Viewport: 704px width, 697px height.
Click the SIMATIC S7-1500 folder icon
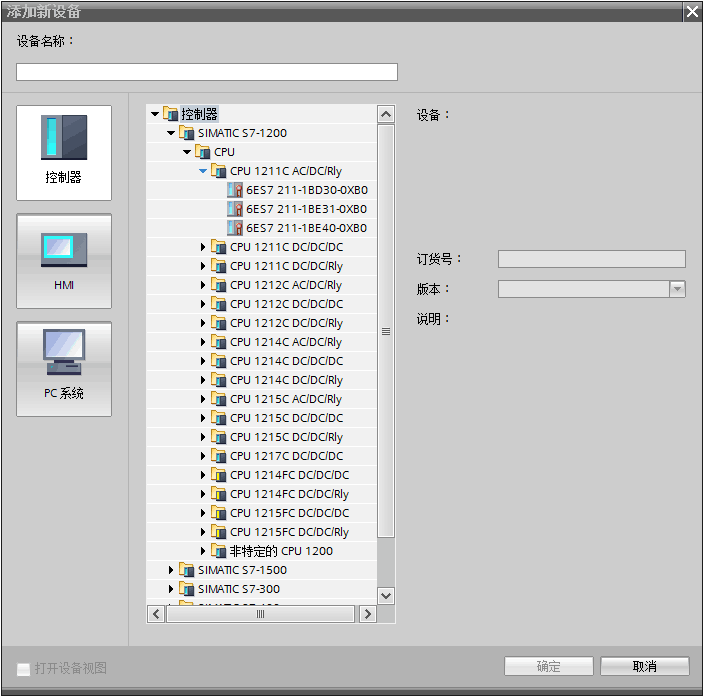(x=187, y=569)
